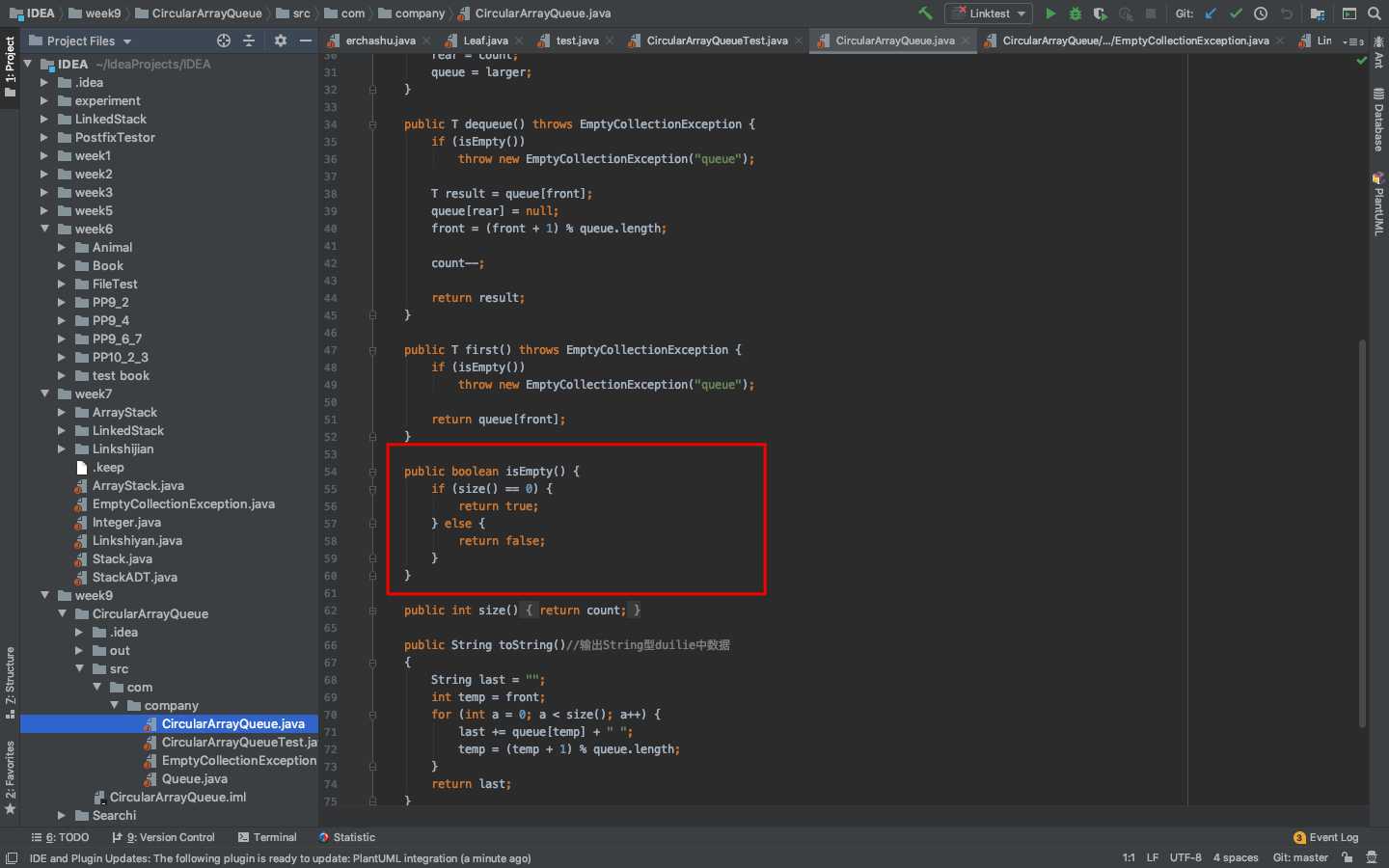Viewport: 1389px width, 868px height.
Task: Open Linktest run configuration dropdown
Action: 990,14
